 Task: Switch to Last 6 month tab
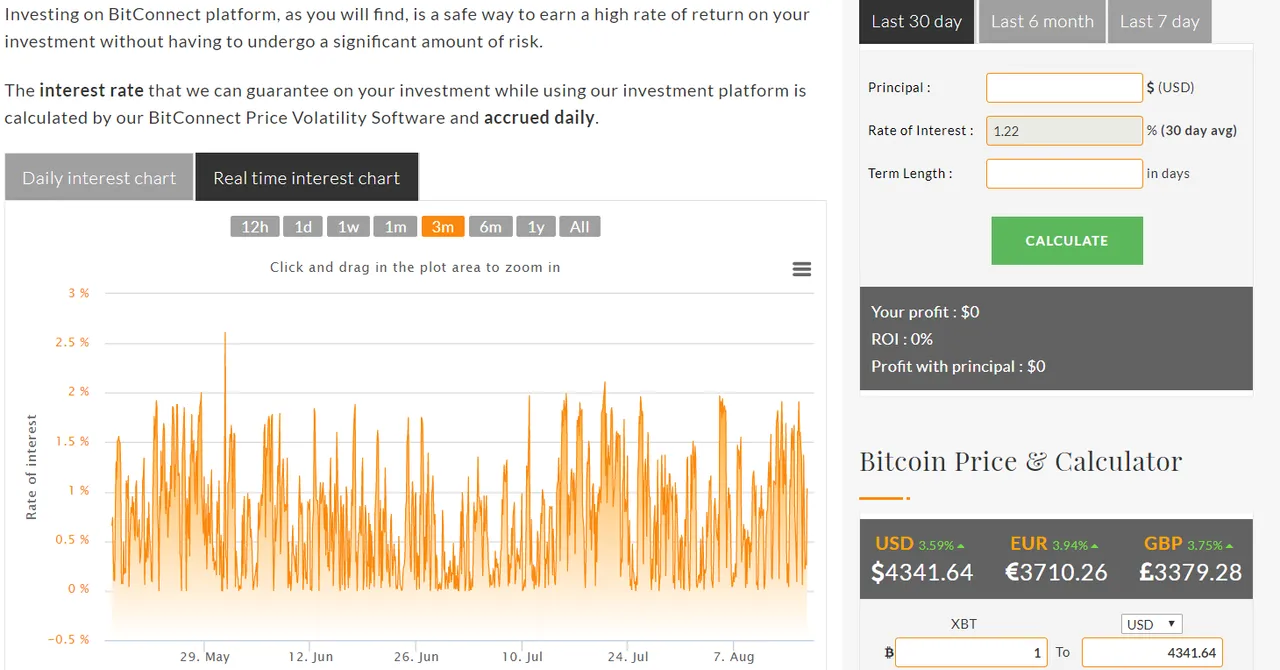(x=1042, y=21)
